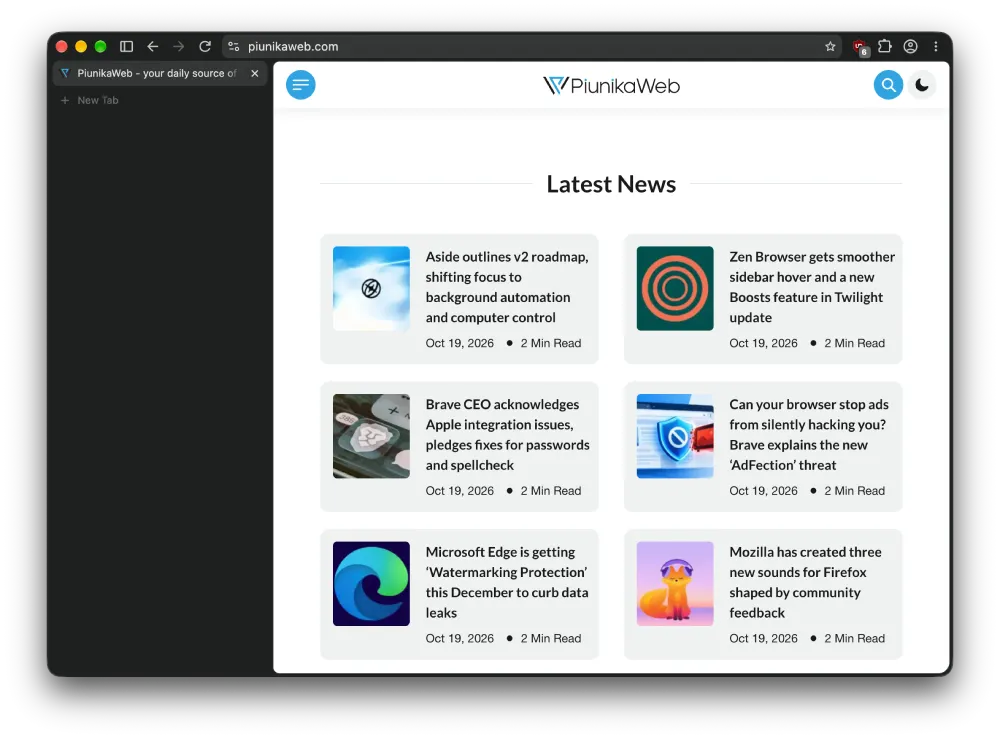
Task: Click the Zen Browser concentric circles thumbnail
Action: coord(675,288)
